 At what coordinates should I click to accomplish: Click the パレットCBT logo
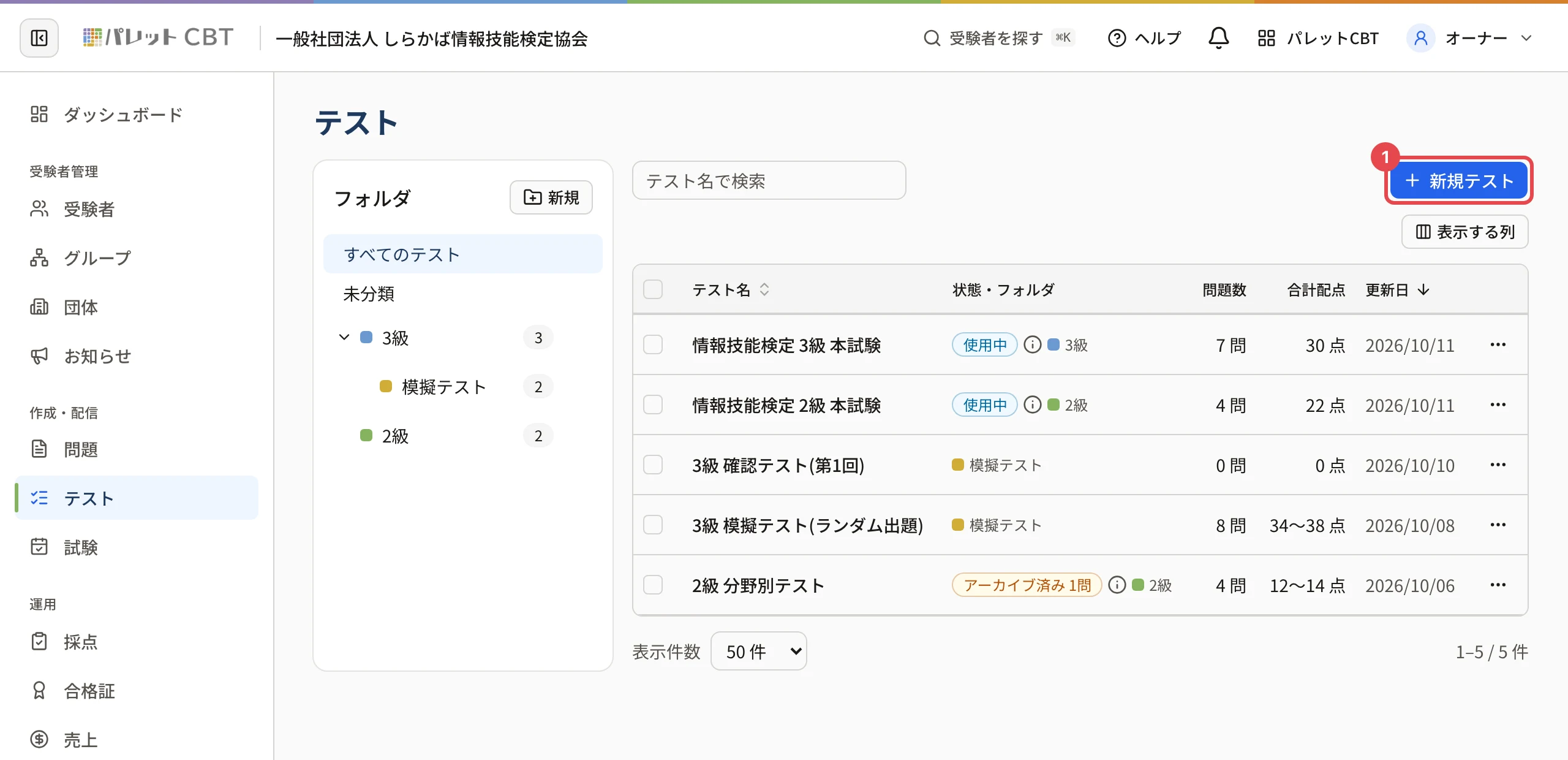pyautogui.click(x=158, y=38)
